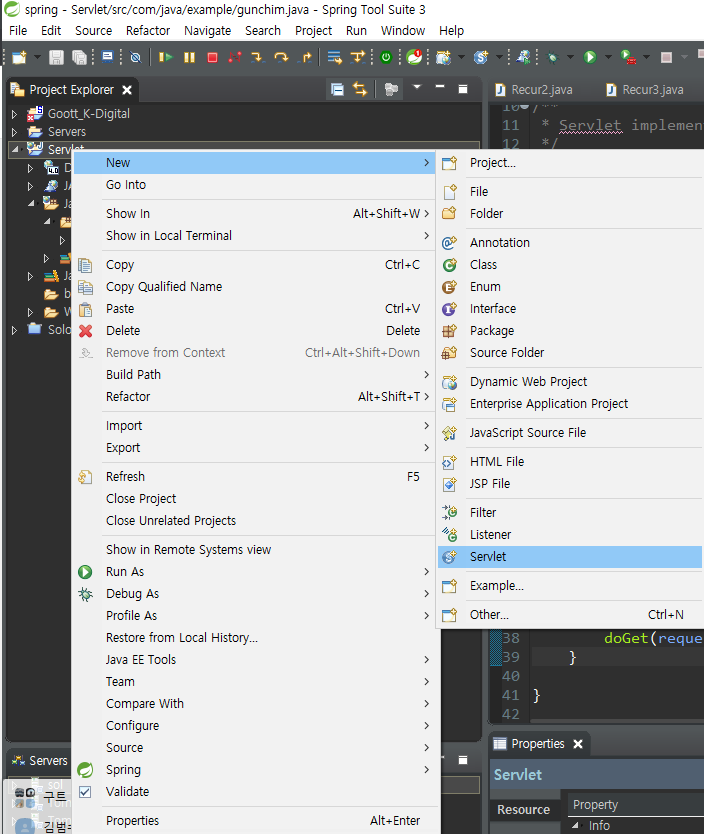Screen dimensions: 704x834
Task: Create a new Package from submenu
Action: coord(570,331)
